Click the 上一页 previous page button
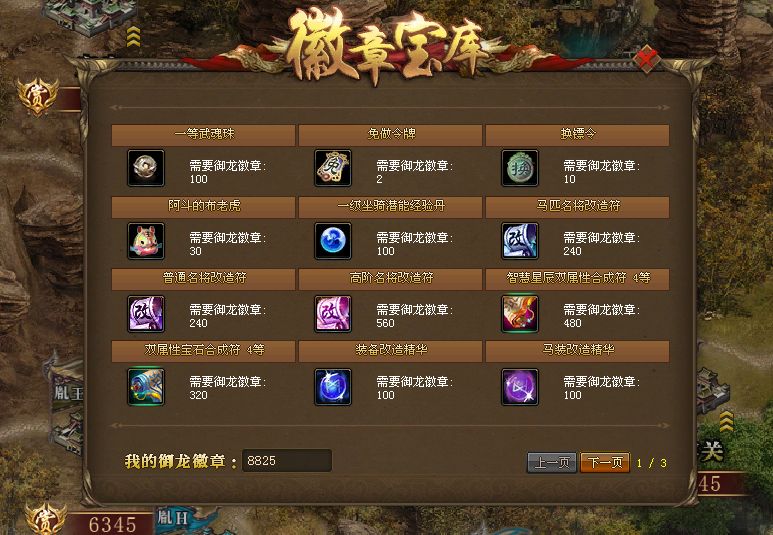The width and height of the screenshot is (773, 535). 552,463
